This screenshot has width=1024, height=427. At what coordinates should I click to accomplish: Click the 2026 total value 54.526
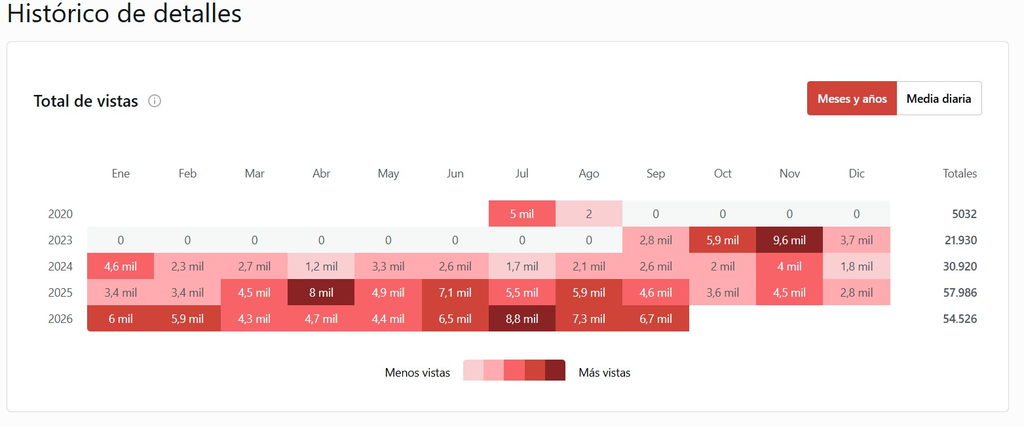point(960,319)
